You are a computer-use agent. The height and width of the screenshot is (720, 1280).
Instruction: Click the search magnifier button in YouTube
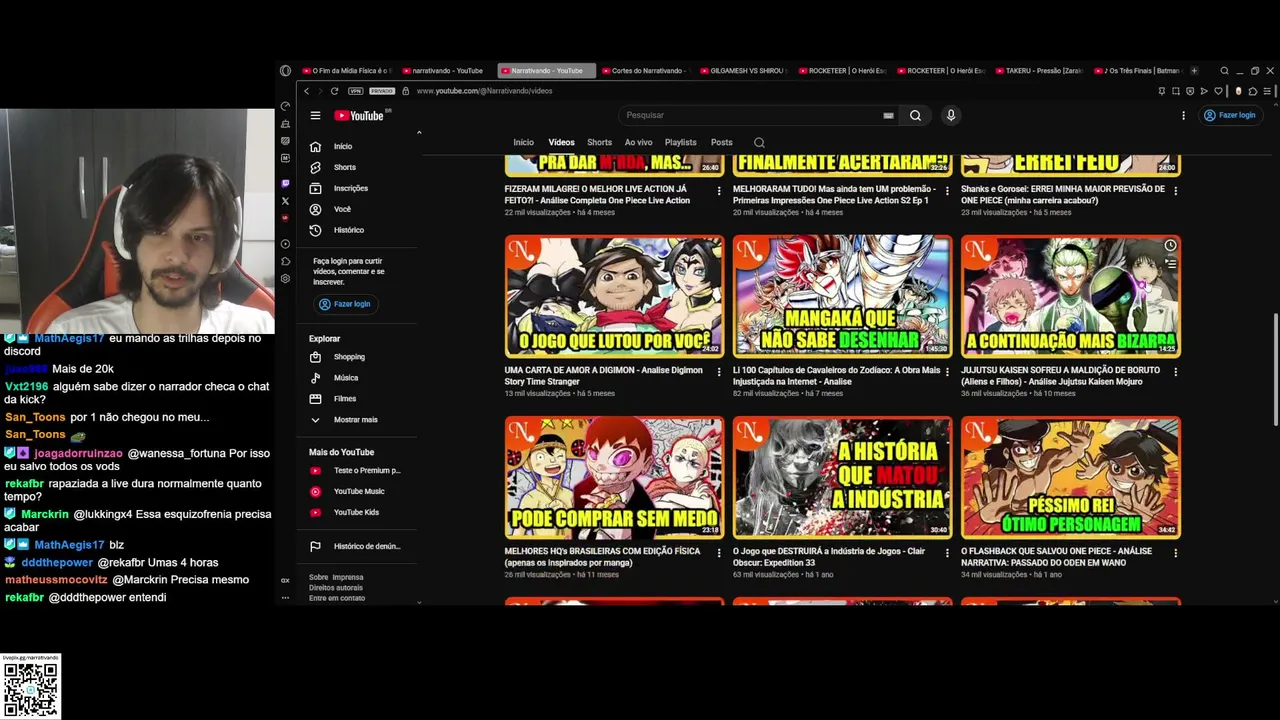point(915,116)
